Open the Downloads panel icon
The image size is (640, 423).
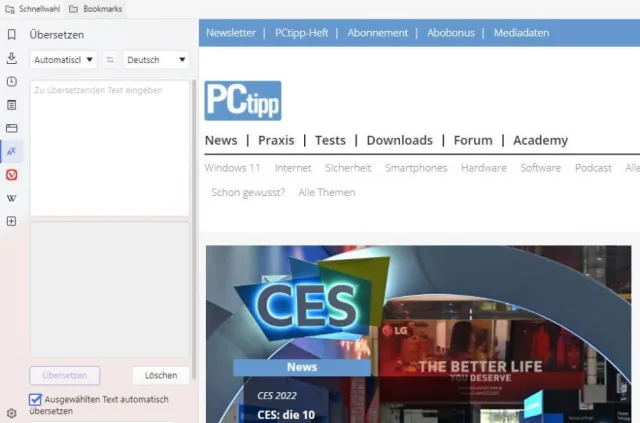(x=11, y=58)
